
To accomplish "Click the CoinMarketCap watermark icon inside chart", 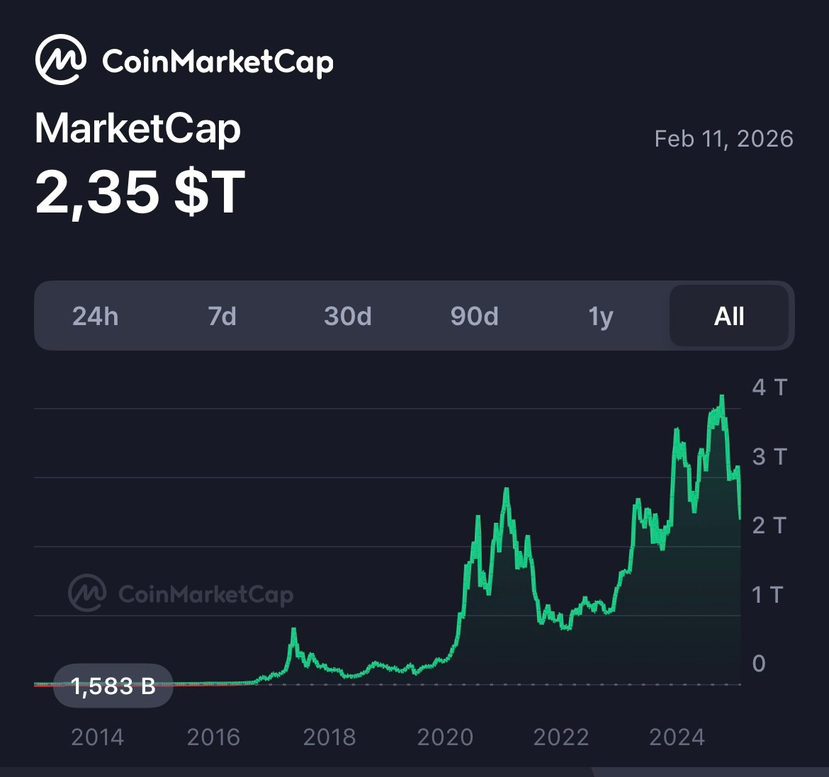I will click(87, 593).
